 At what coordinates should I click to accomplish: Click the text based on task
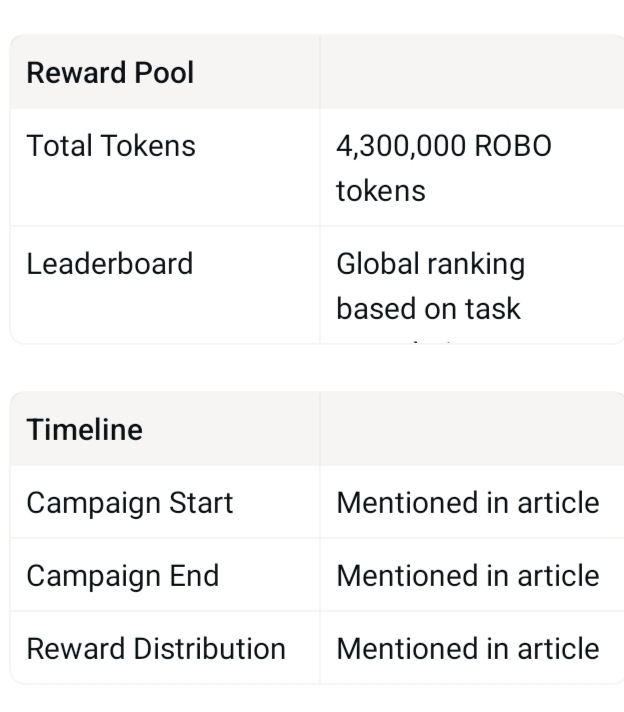pos(428,309)
